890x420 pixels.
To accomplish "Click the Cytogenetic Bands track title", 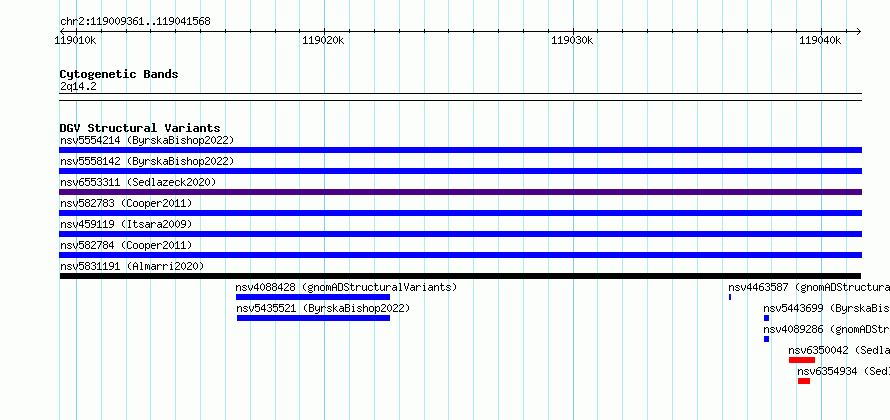I will coord(119,74).
